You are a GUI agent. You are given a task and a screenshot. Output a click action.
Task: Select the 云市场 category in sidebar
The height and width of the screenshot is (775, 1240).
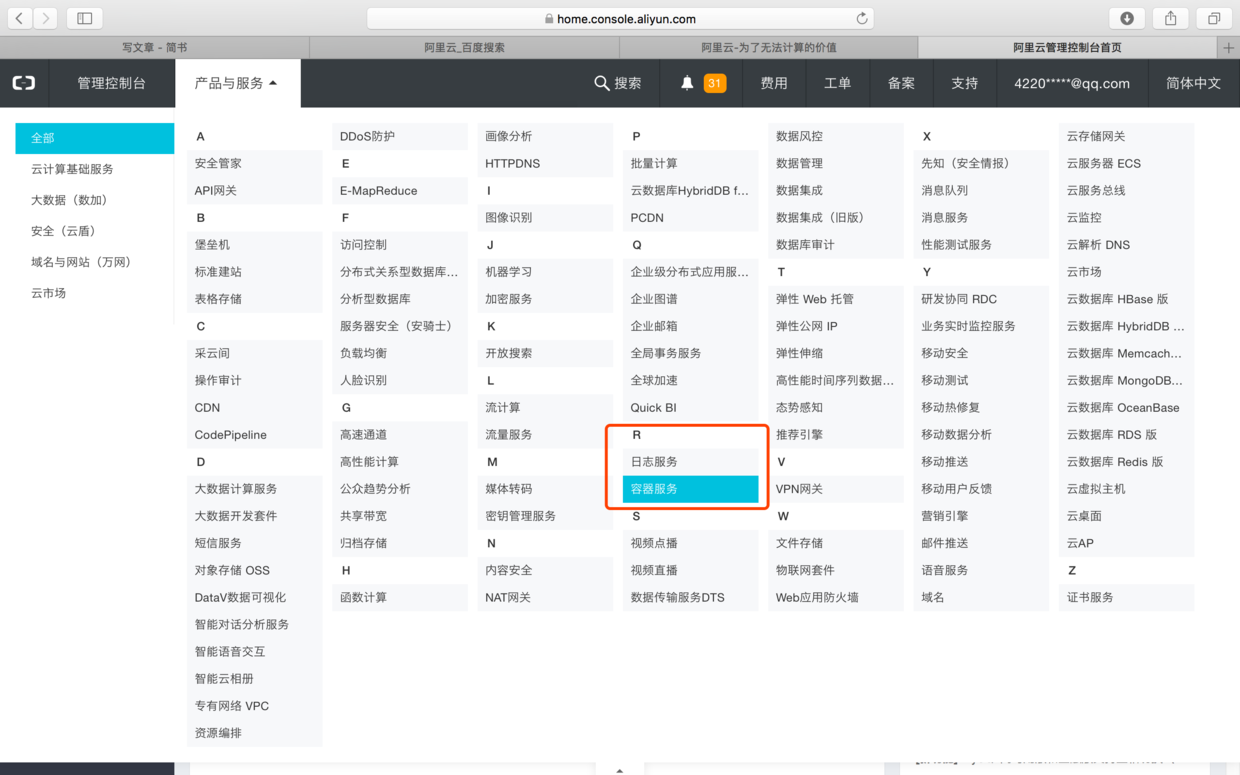[x=95, y=293]
